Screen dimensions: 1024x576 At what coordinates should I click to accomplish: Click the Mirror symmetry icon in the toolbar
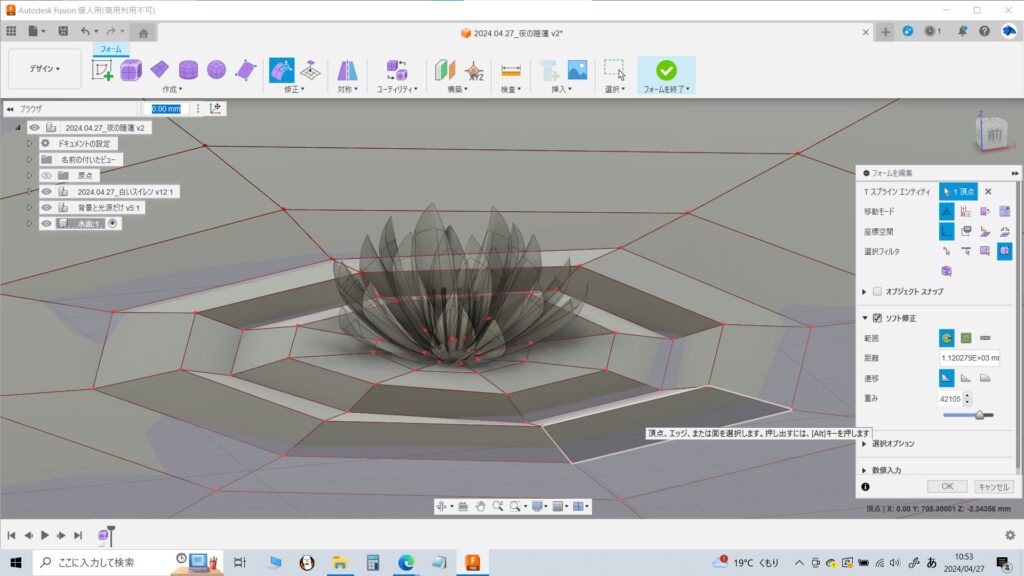click(x=347, y=70)
